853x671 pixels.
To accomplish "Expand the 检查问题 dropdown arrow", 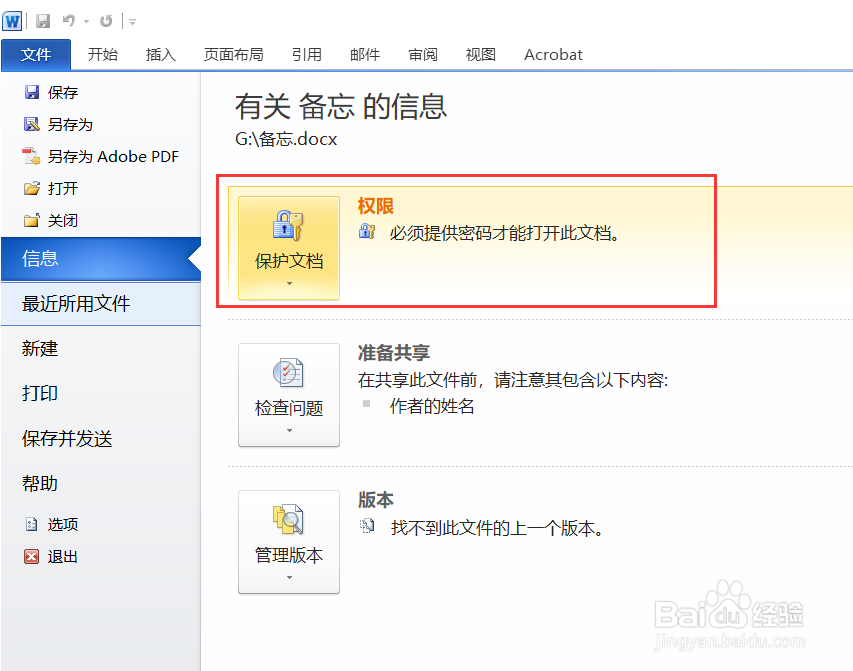I will [x=289, y=430].
